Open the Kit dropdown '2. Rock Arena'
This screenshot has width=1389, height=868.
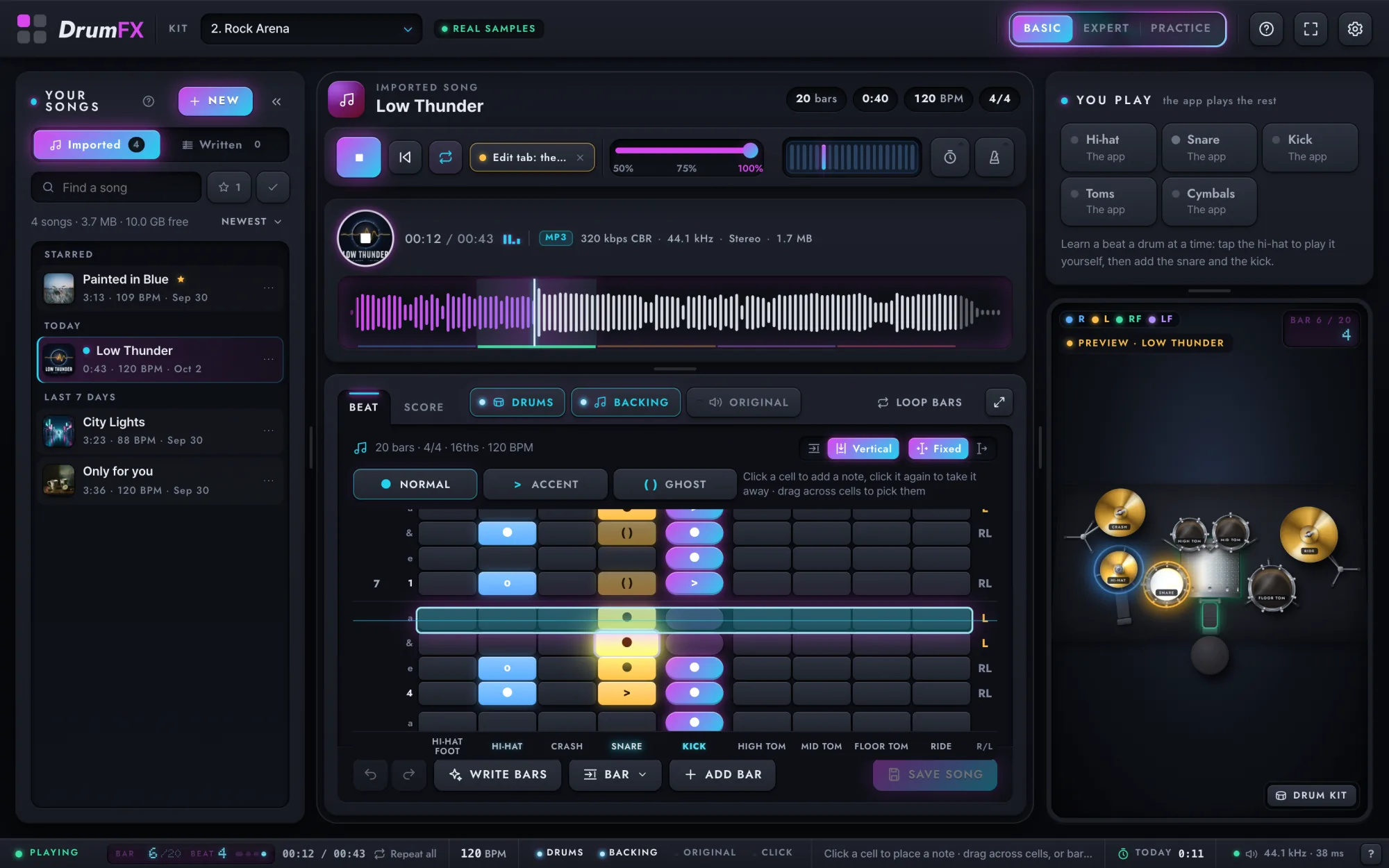[x=311, y=28]
